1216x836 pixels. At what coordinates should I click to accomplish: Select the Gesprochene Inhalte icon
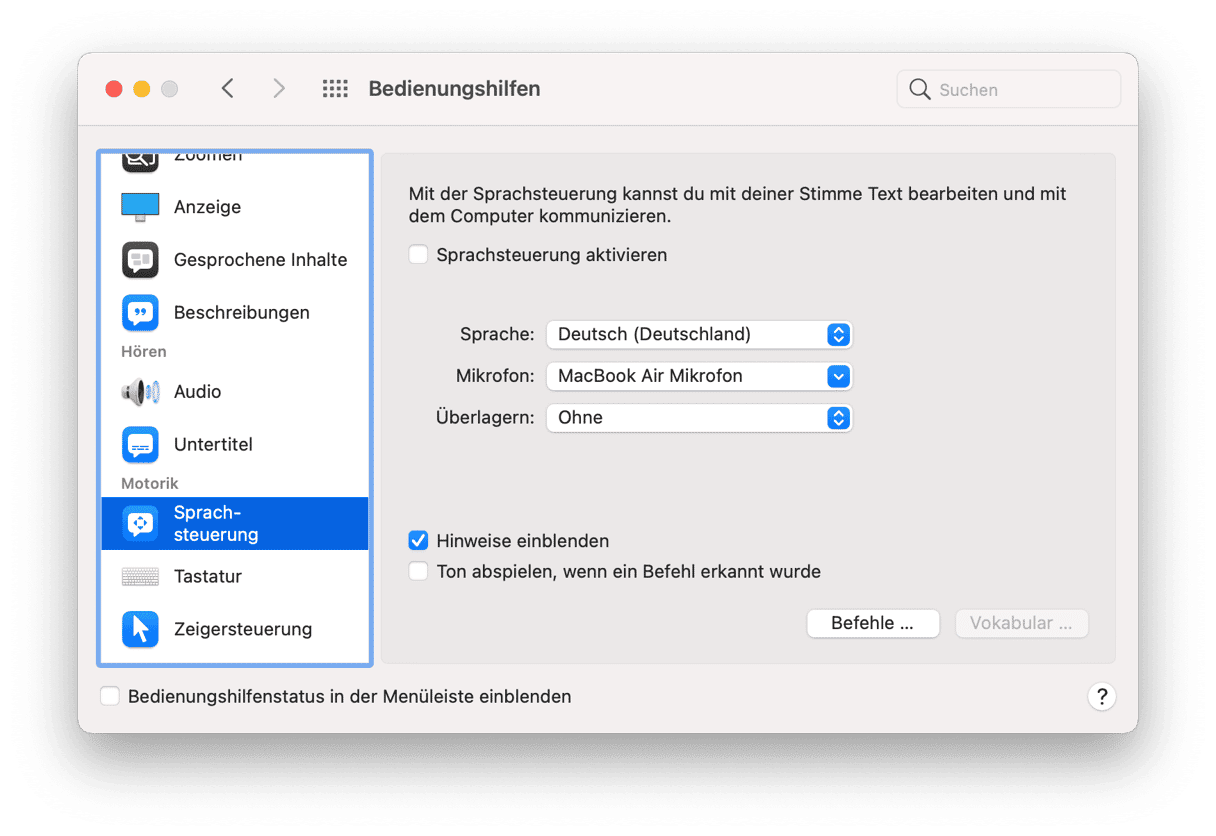tap(140, 260)
